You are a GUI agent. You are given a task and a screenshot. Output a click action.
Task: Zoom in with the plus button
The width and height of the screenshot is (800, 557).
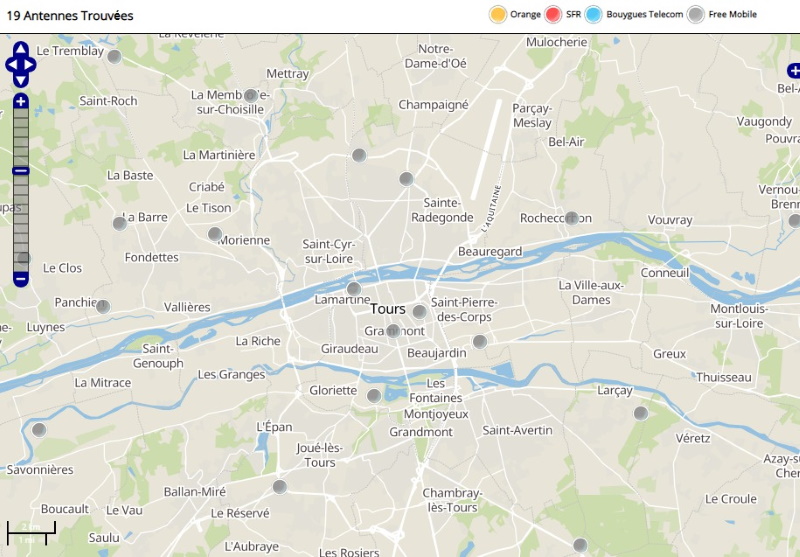(x=21, y=101)
